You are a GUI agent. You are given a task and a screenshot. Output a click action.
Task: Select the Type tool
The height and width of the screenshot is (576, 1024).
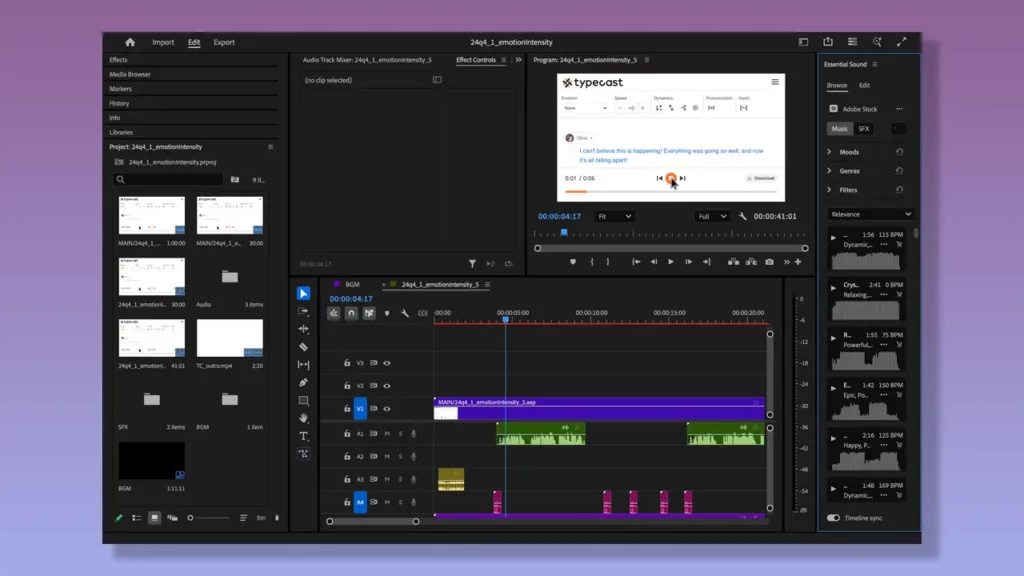pos(303,436)
